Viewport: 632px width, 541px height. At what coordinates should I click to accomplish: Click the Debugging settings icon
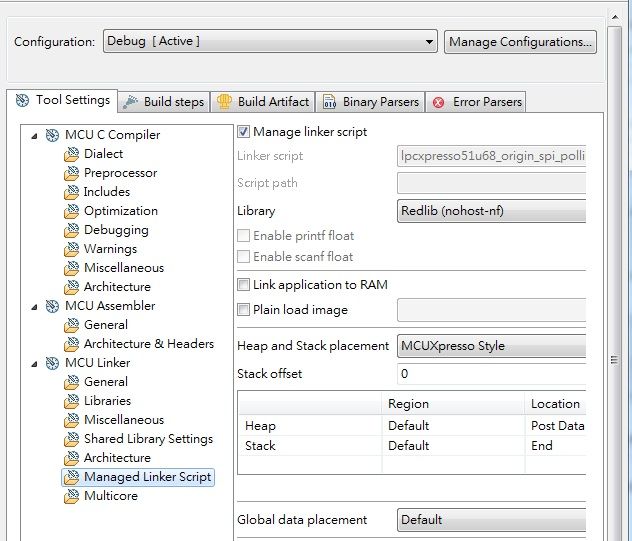71,230
